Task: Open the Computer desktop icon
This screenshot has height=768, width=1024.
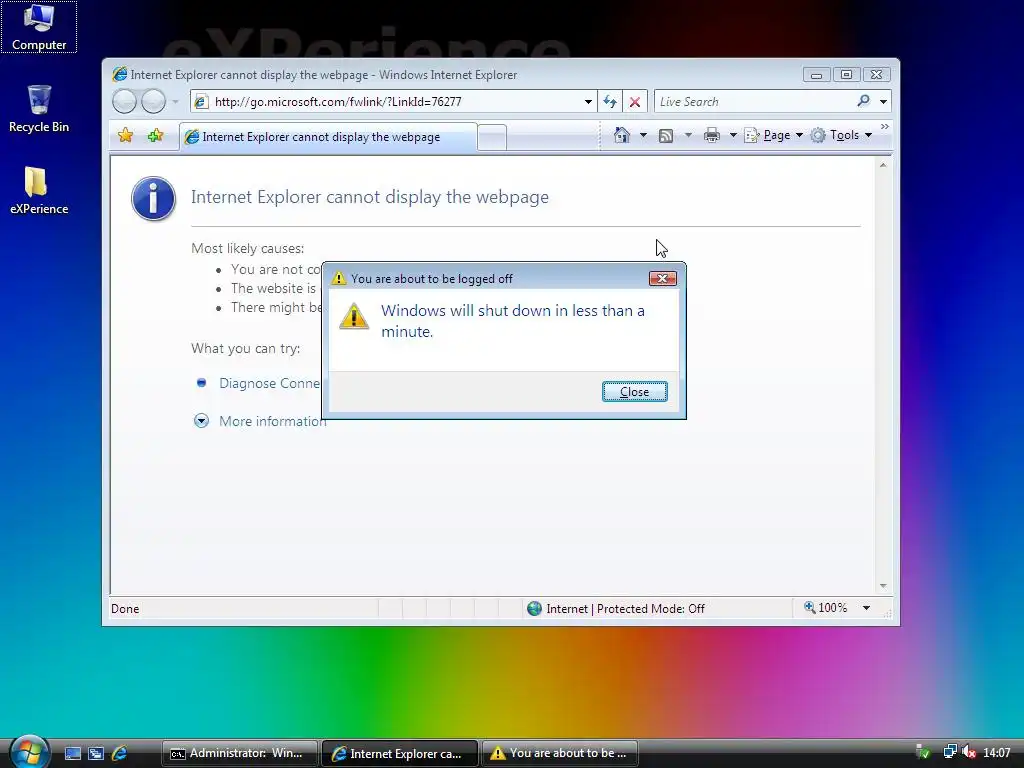Action: point(39,27)
